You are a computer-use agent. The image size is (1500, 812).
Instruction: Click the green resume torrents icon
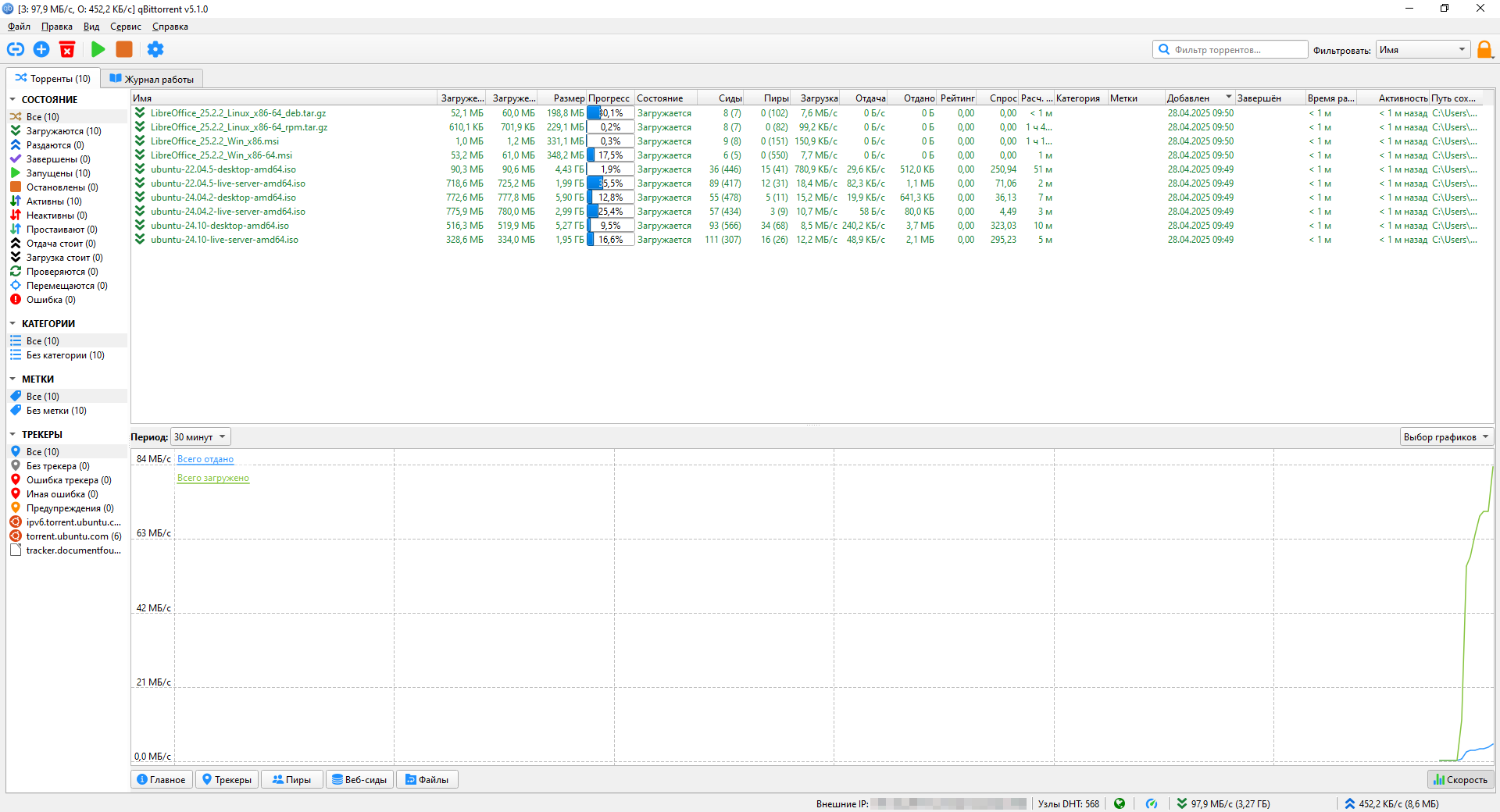pos(98,49)
